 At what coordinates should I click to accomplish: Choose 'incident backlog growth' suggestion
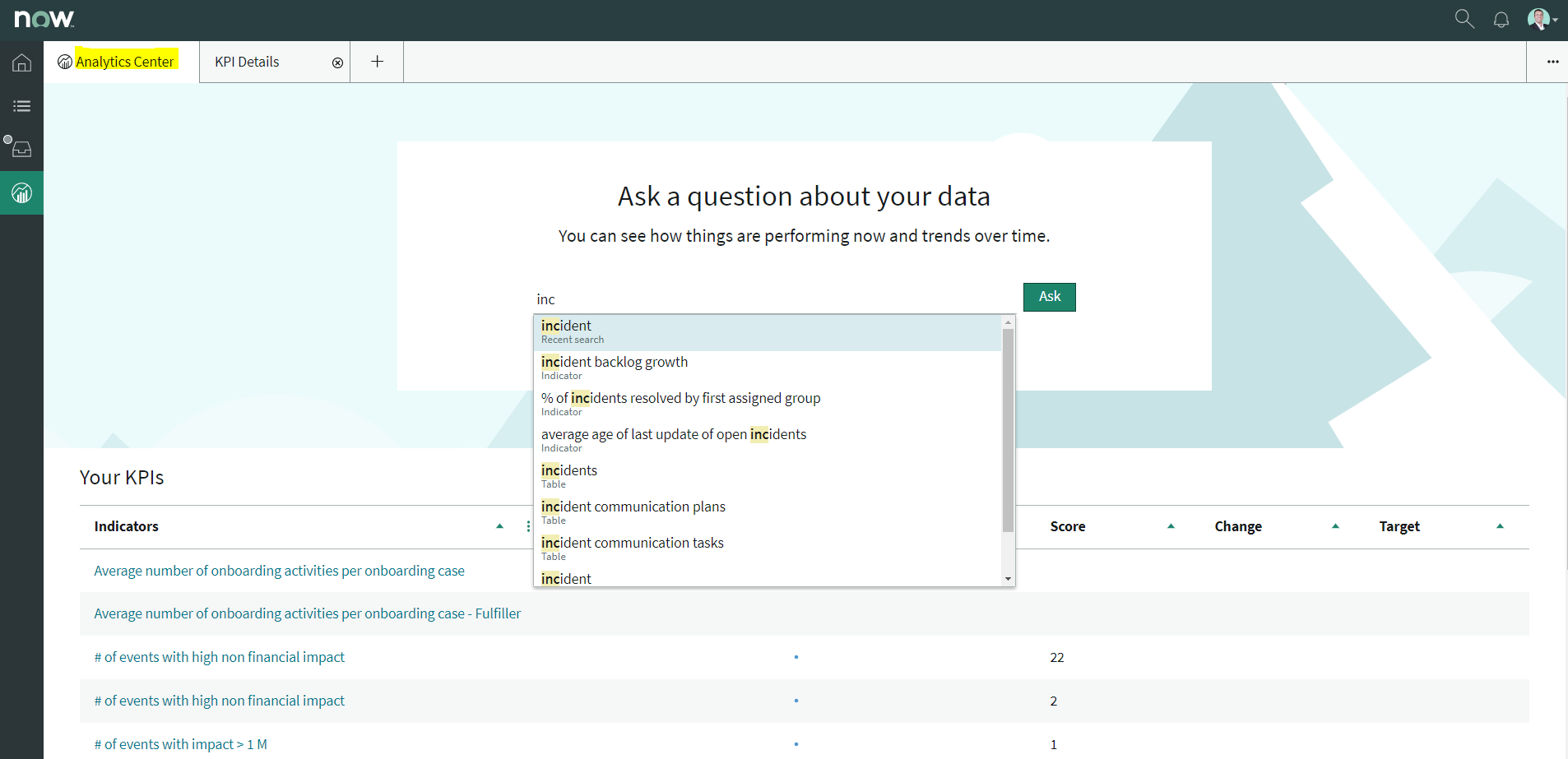614,362
